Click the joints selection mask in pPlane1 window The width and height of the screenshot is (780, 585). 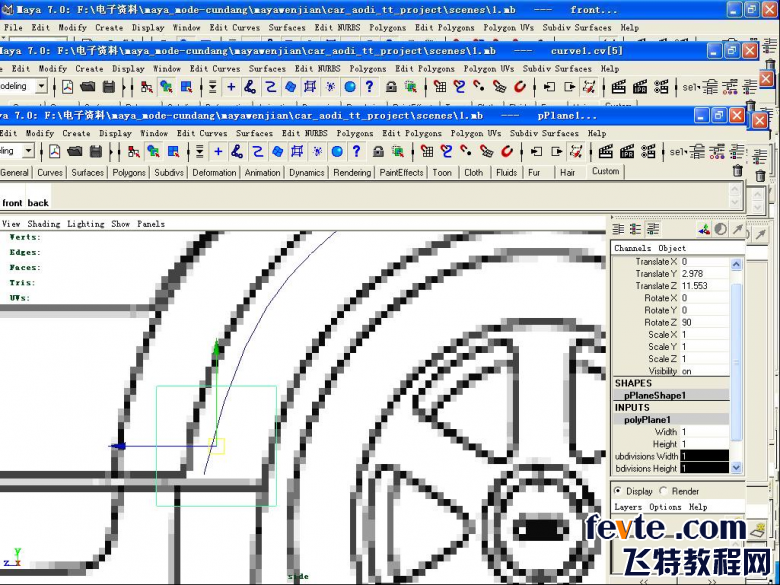pos(237,151)
